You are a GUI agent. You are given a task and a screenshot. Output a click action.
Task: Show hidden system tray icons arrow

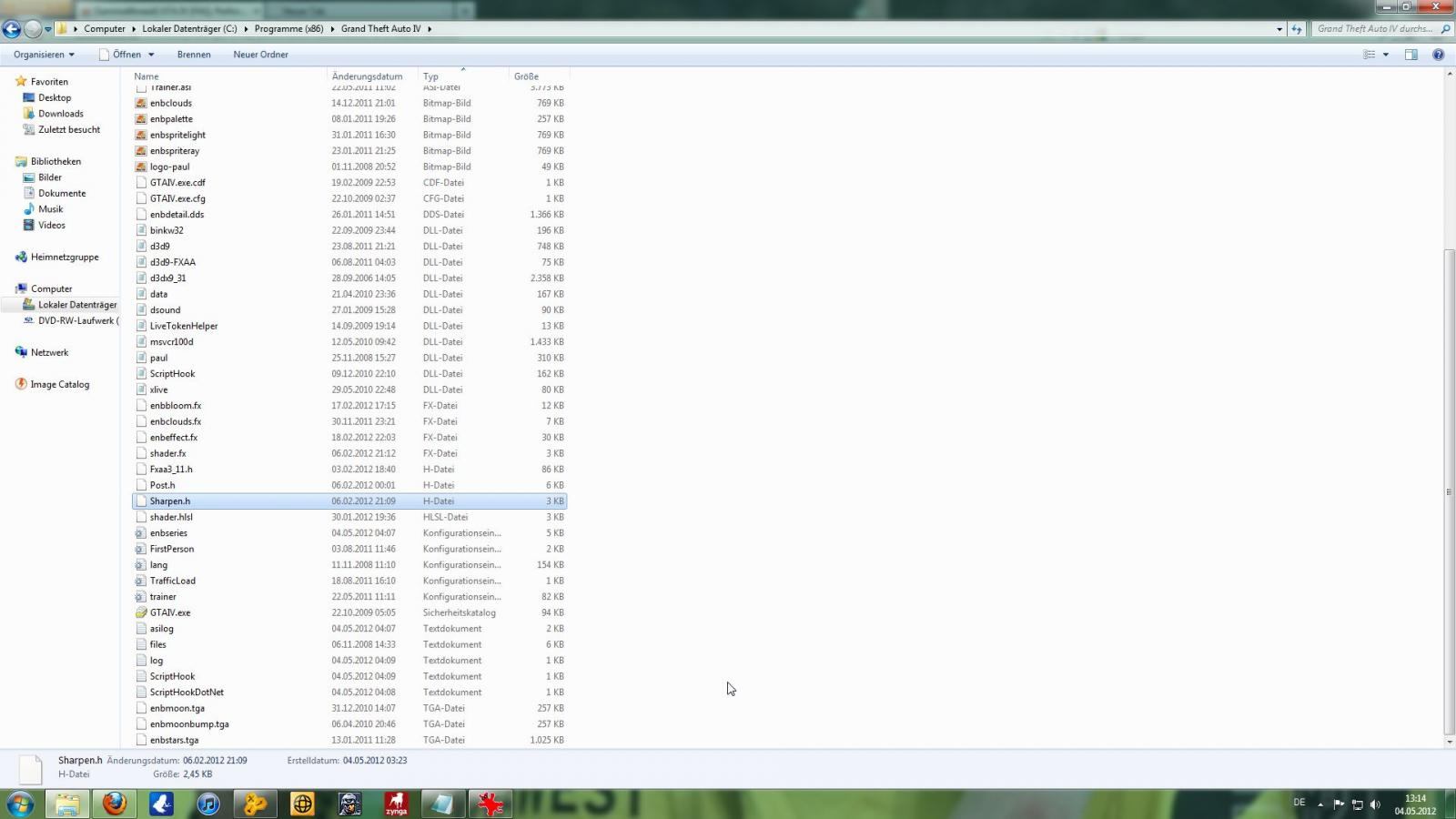(1320, 804)
